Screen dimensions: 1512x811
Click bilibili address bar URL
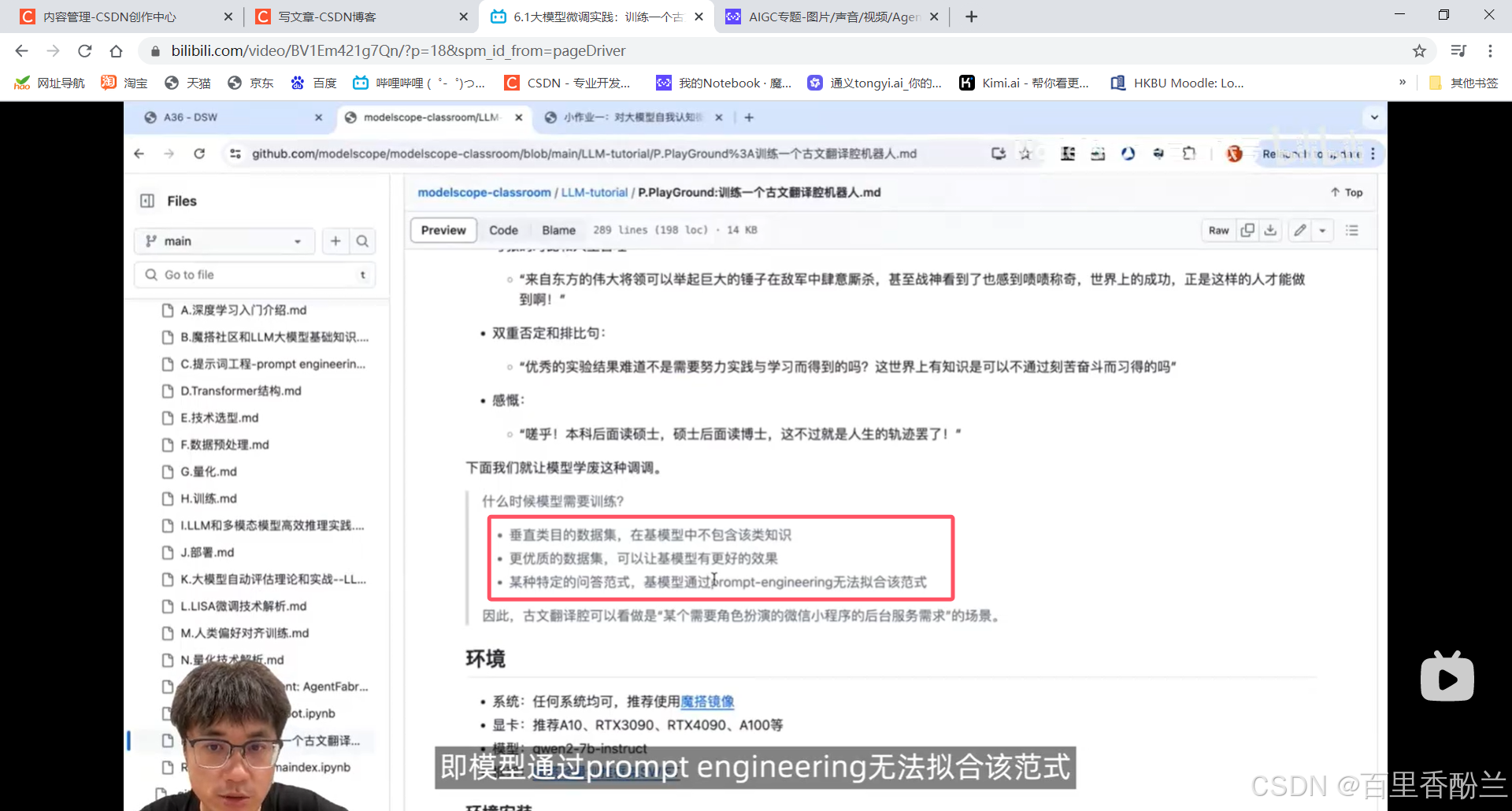(x=398, y=51)
